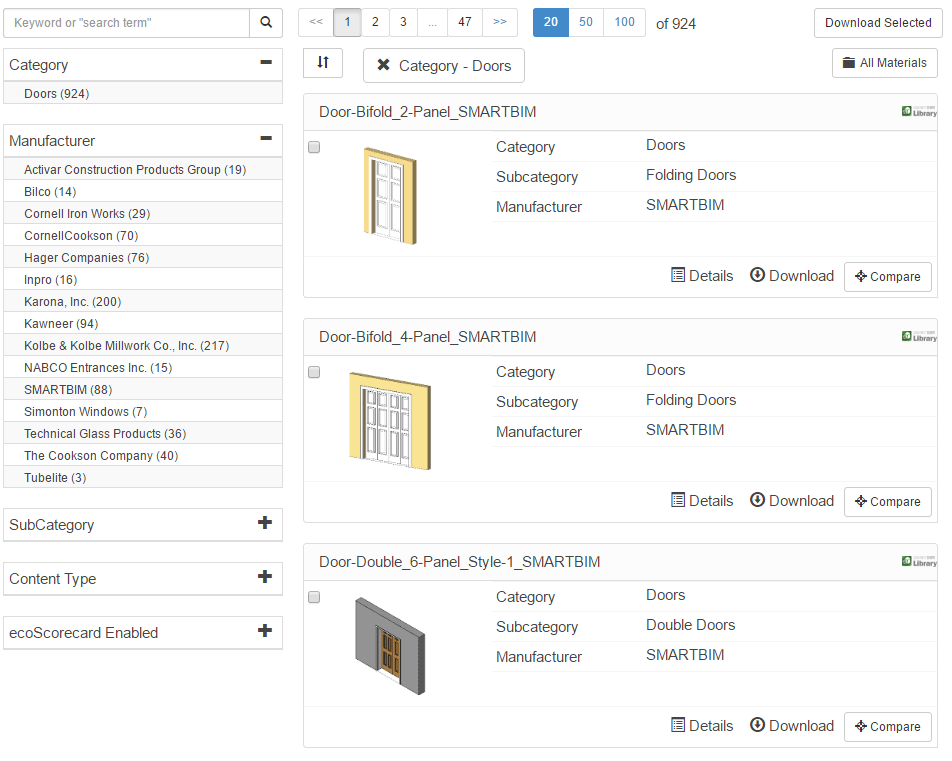Tick the Door-Double_6-Panel_Style-1 checkbox
This screenshot has width=952, height=761.
(314, 597)
